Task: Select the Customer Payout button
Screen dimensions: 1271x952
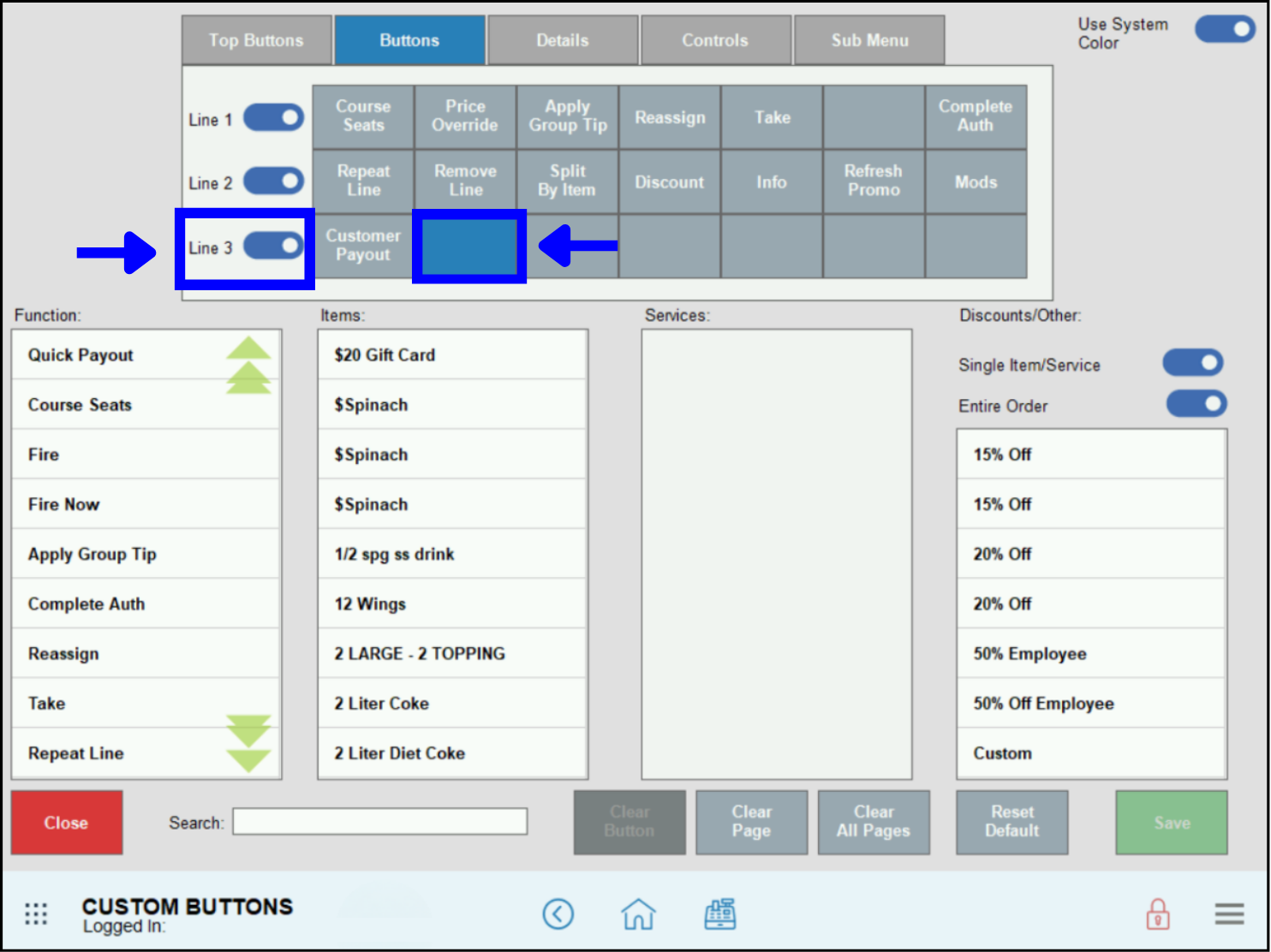Action: (362, 246)
